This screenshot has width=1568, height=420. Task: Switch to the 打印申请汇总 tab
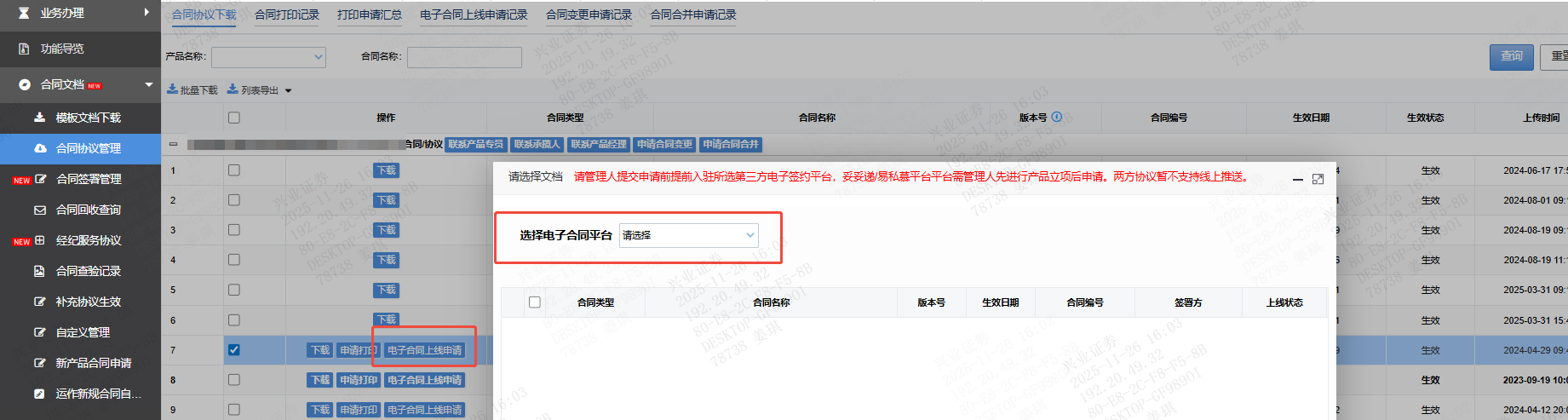(370, 14)
